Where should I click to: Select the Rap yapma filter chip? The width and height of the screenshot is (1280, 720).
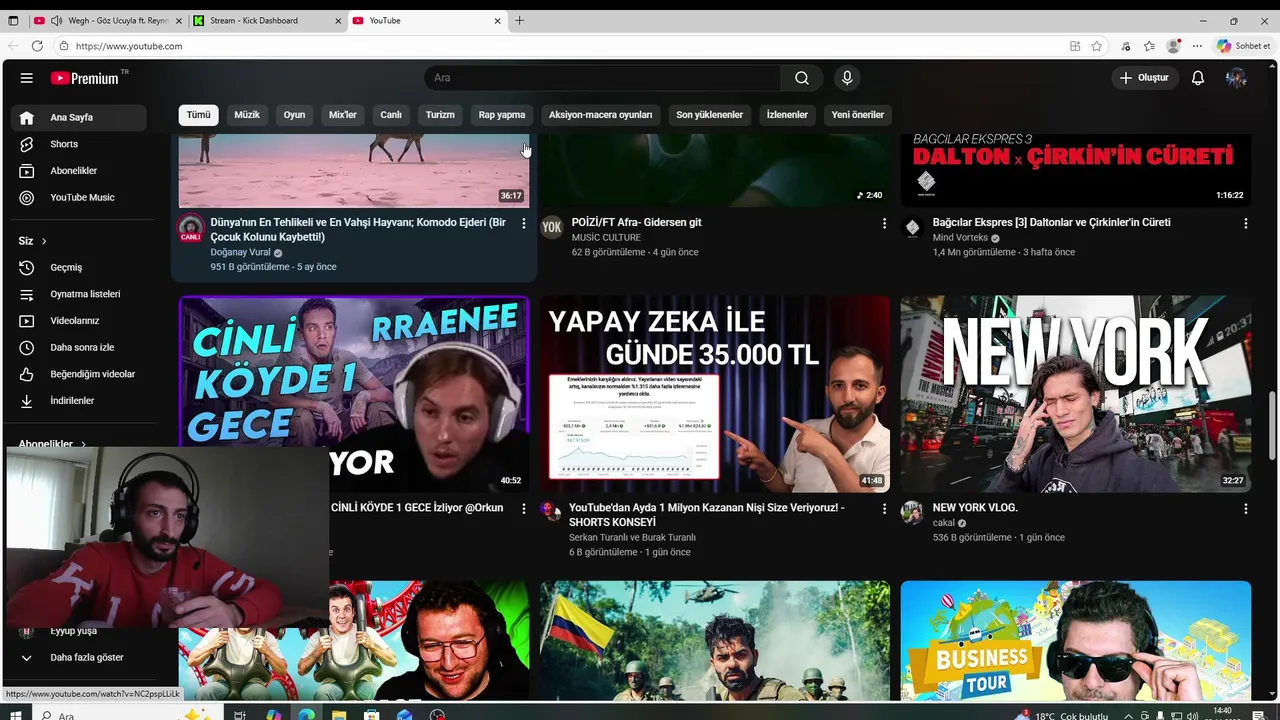(x=502, y=115)
